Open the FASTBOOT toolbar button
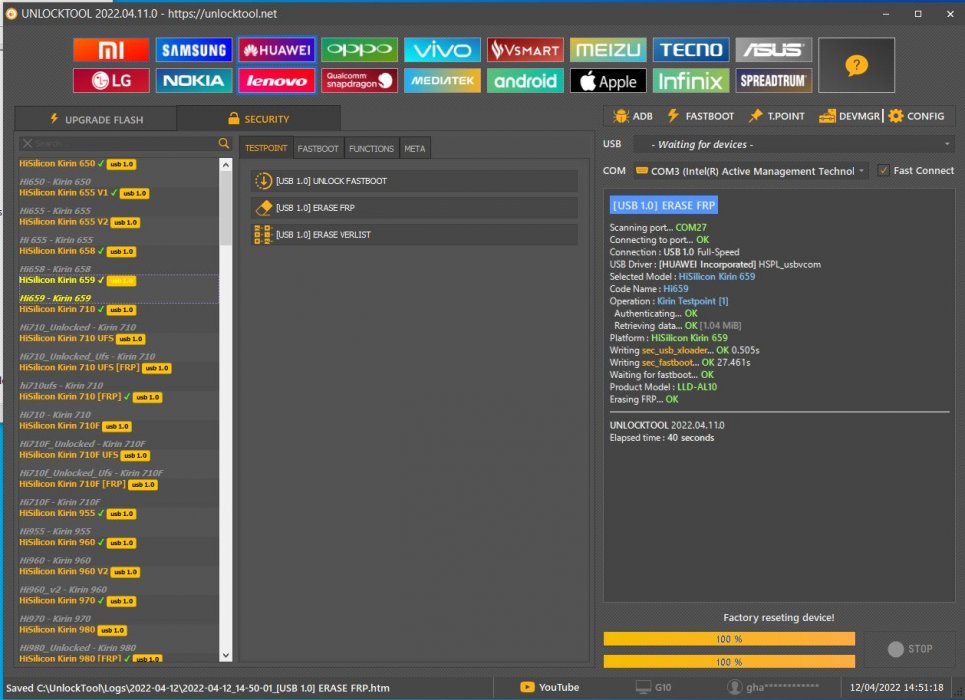 coord(700,116)
